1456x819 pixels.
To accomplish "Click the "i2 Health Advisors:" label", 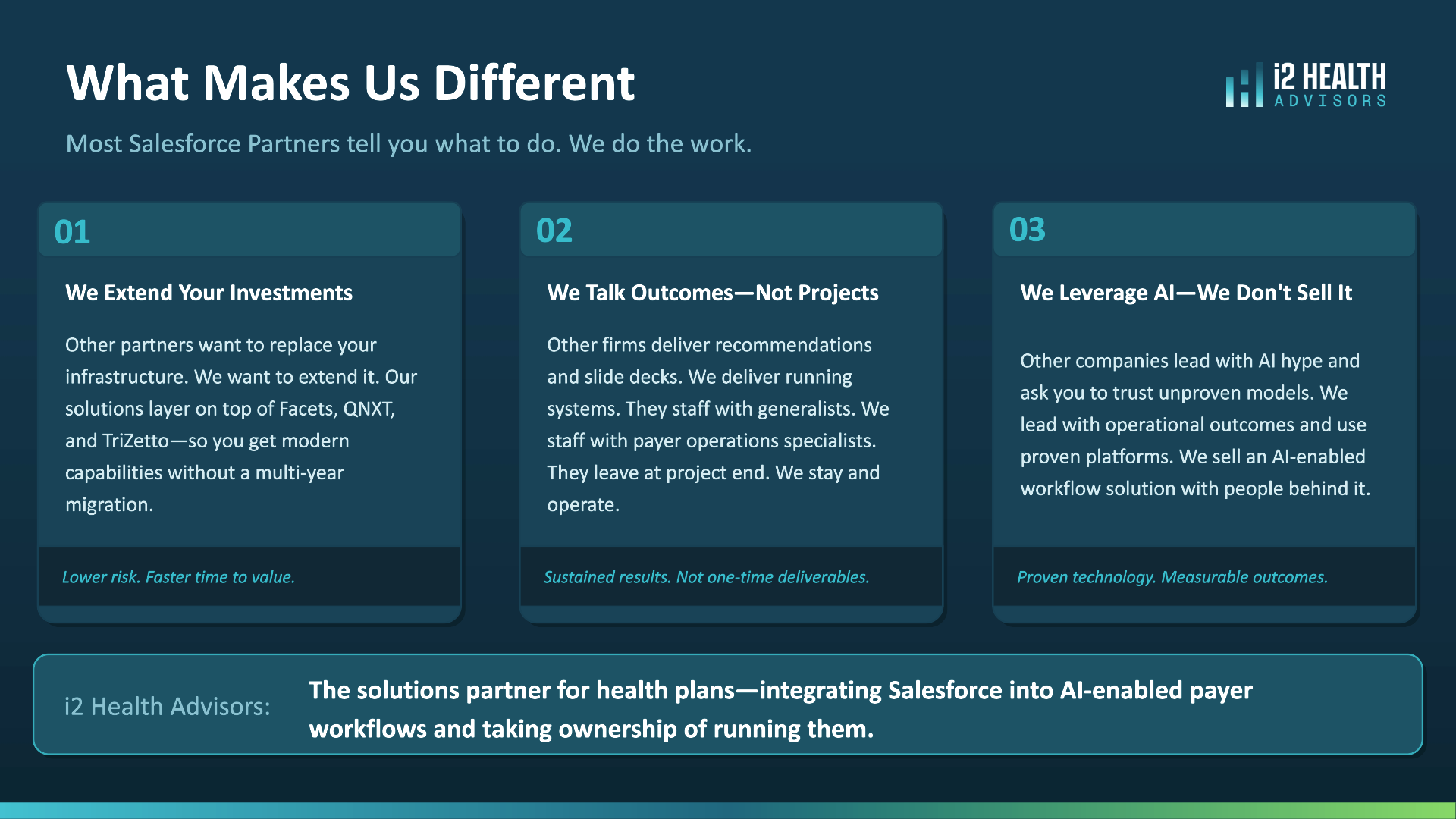I will [x=167, y=706].
